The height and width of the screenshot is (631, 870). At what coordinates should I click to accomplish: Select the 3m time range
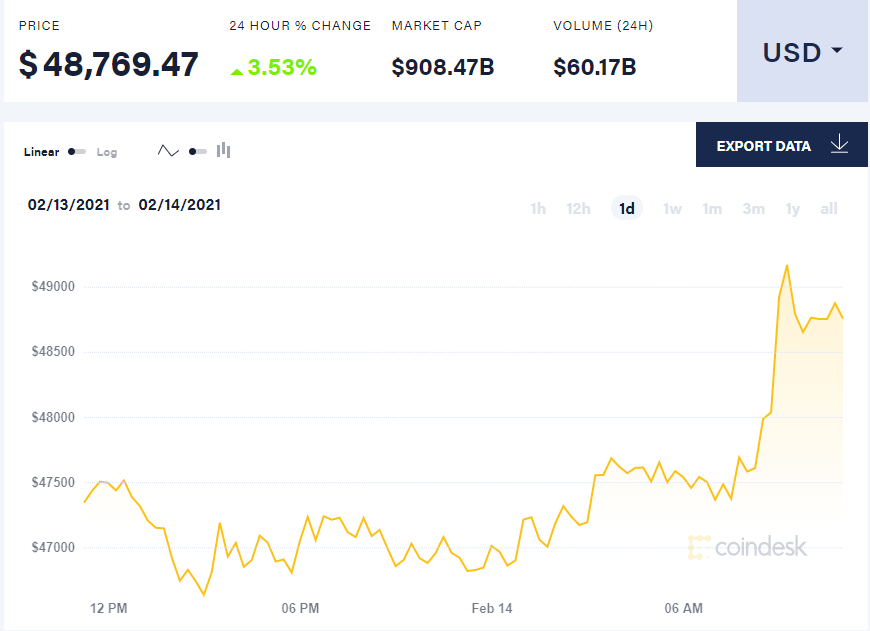click(753, 208)
